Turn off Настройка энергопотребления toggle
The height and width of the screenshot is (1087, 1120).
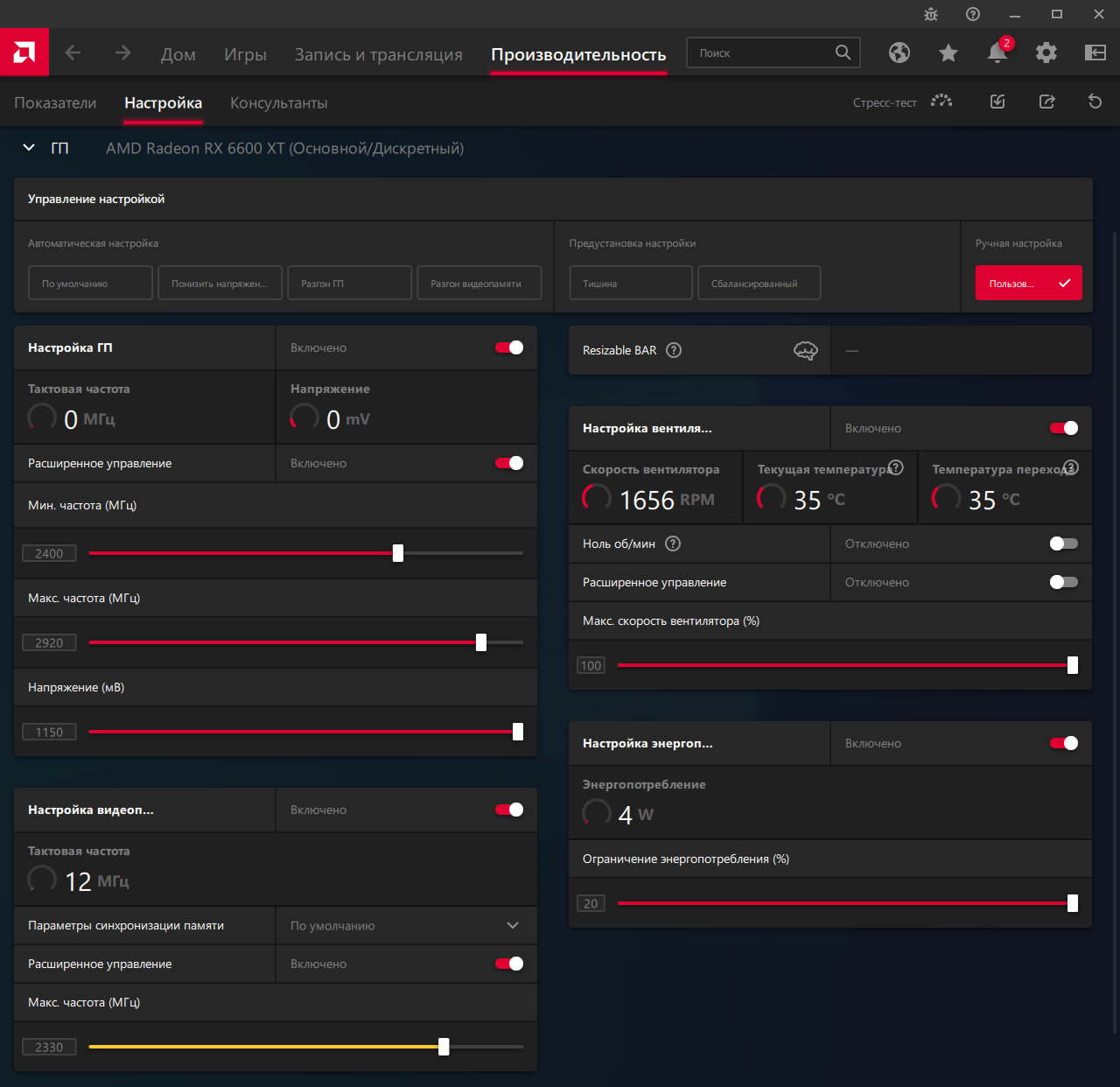pos(1063,743)
